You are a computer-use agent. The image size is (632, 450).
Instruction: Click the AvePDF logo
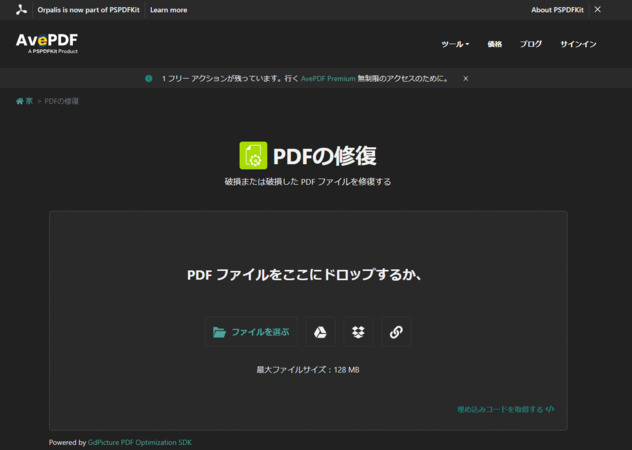46,43
